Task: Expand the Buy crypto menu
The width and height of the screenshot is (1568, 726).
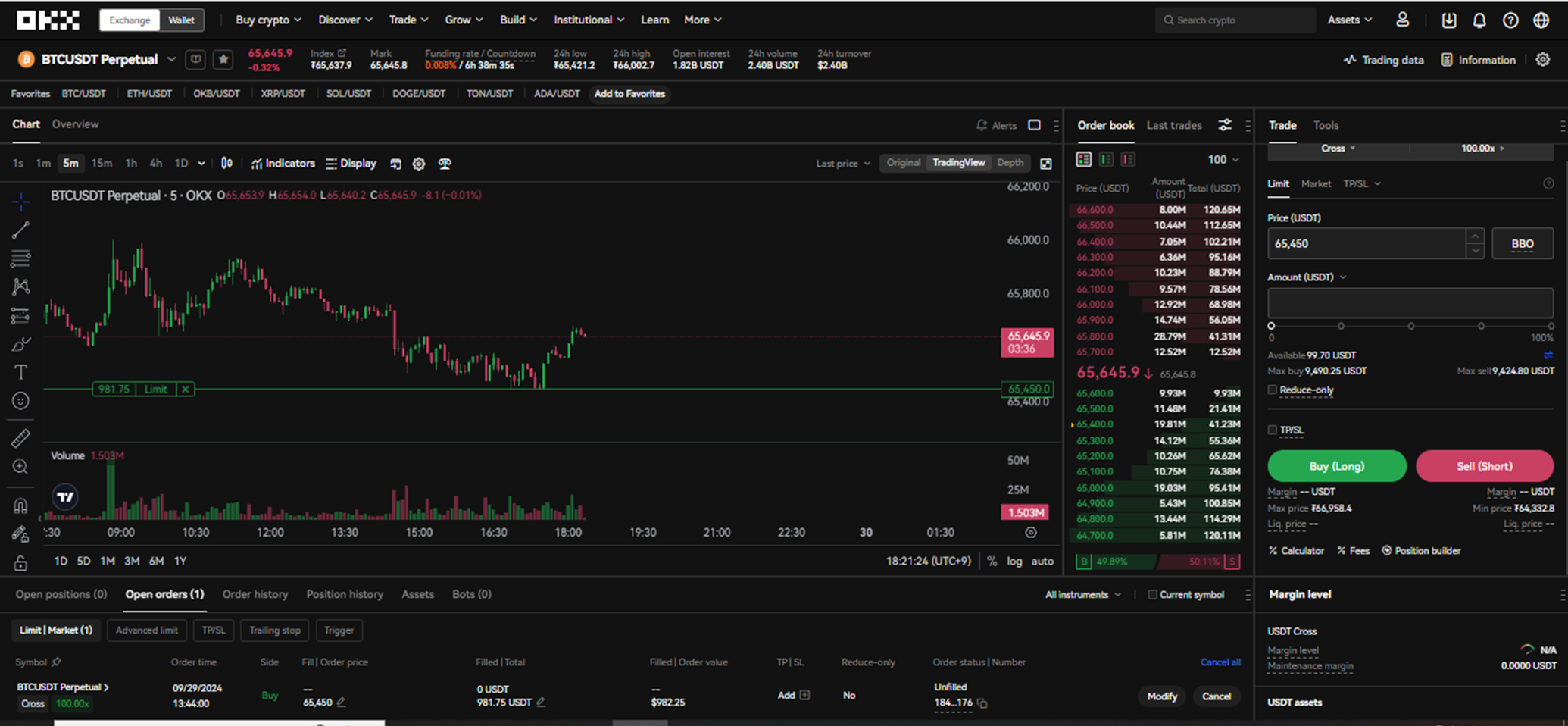Action: [x=268, y=20]
